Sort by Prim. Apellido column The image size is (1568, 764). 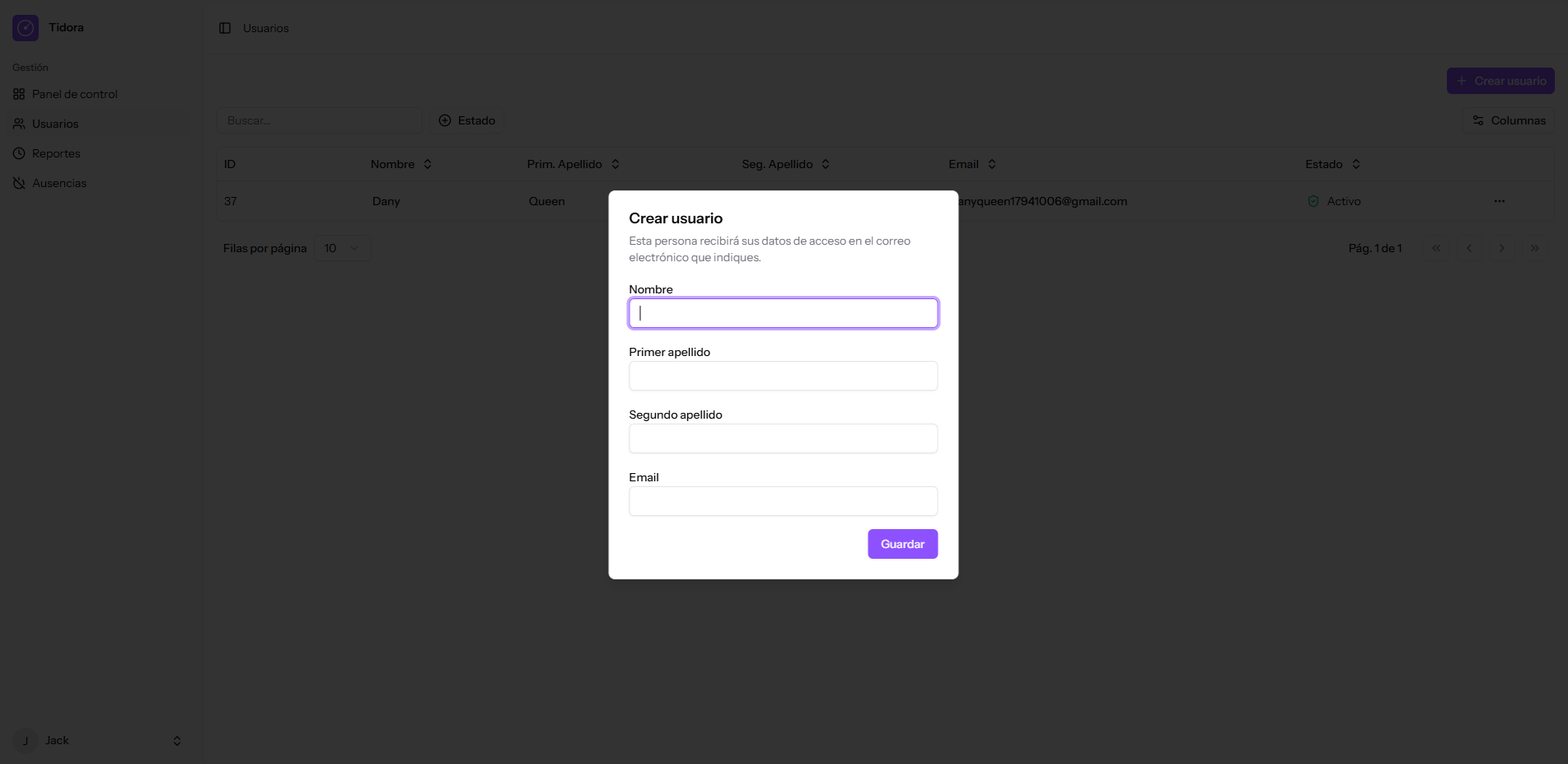(573, 164)
